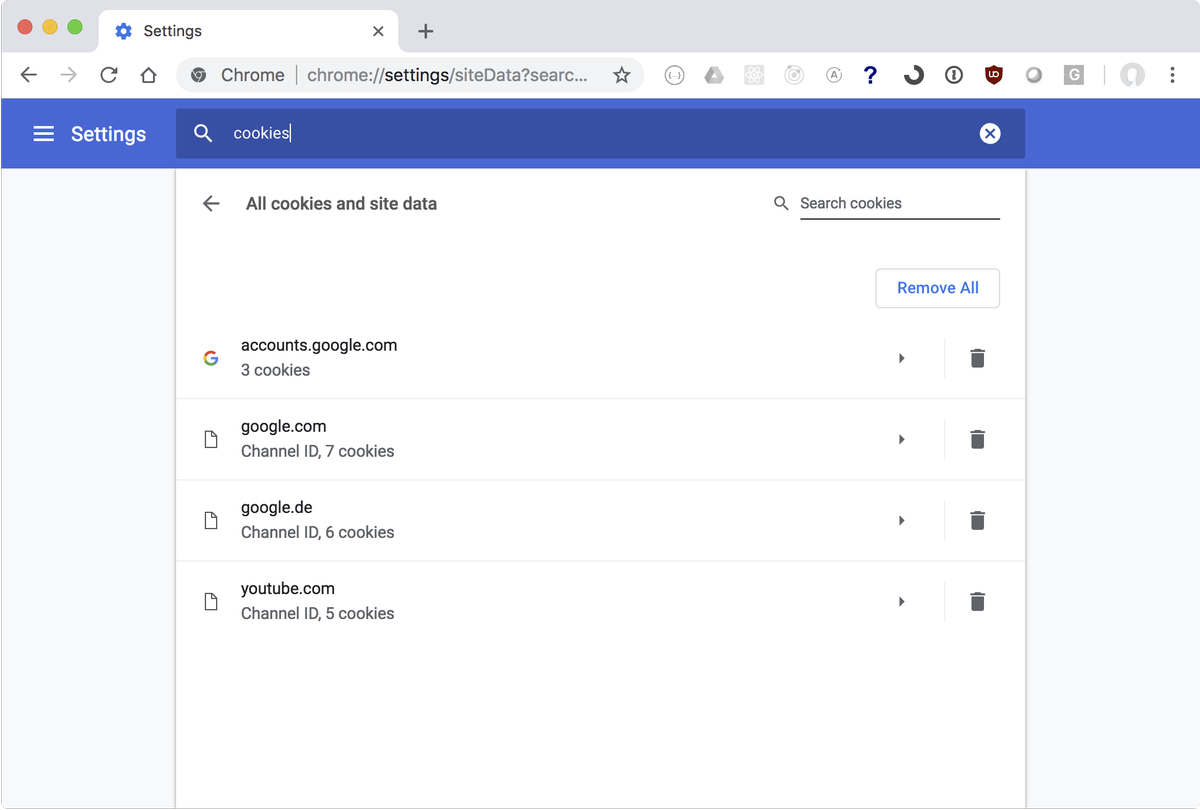Open the React Developer Tools extension
The image size is (1200, 810).
point(754,75)
